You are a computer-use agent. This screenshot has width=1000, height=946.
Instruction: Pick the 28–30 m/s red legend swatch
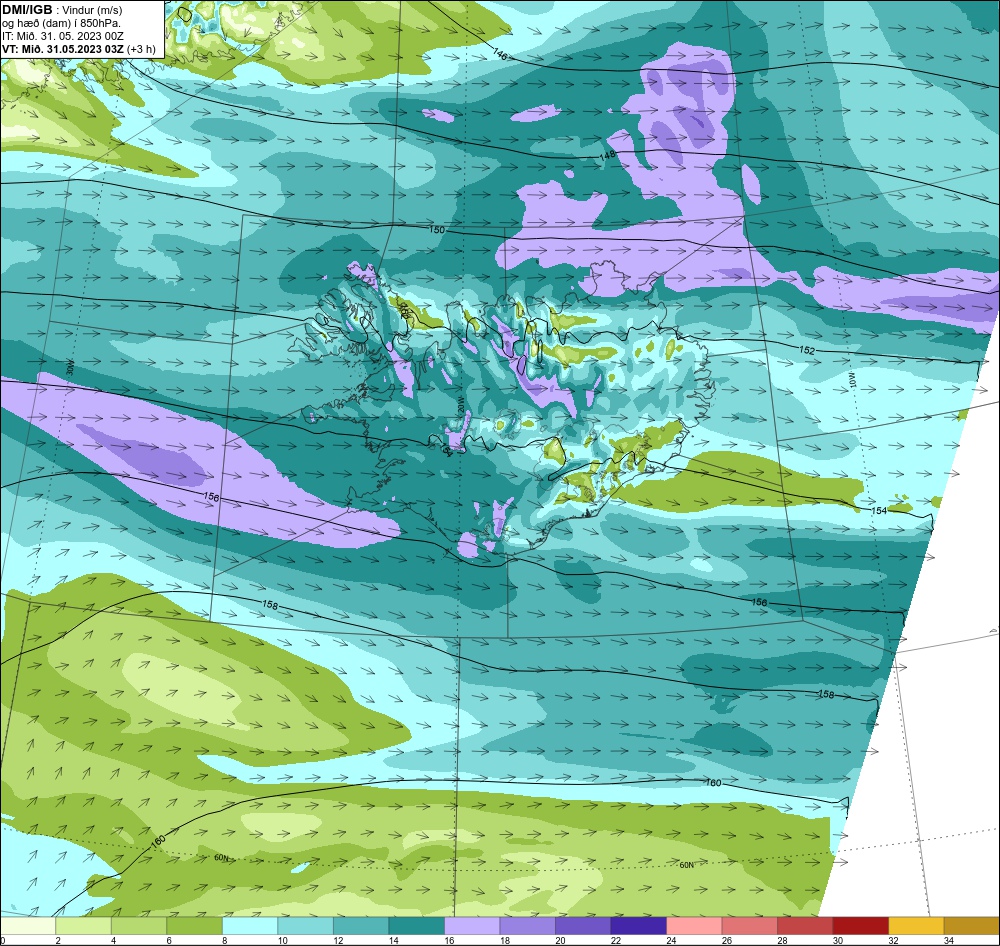coord(805,926)
